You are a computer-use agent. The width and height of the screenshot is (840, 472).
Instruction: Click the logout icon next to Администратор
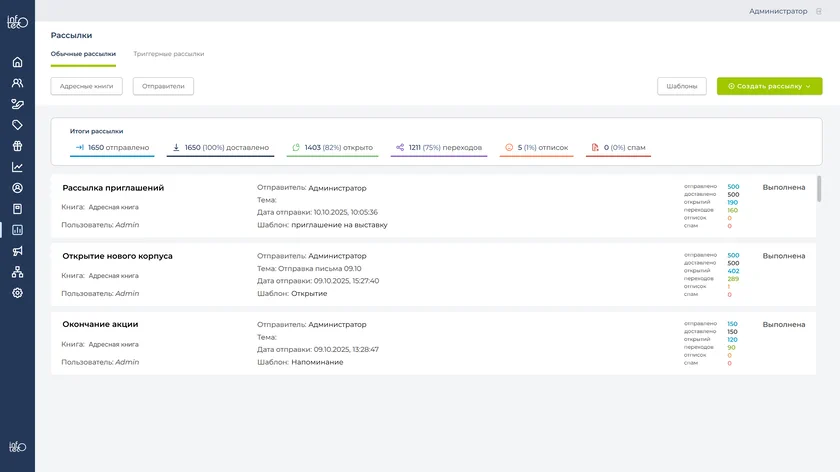click(819, 11)
